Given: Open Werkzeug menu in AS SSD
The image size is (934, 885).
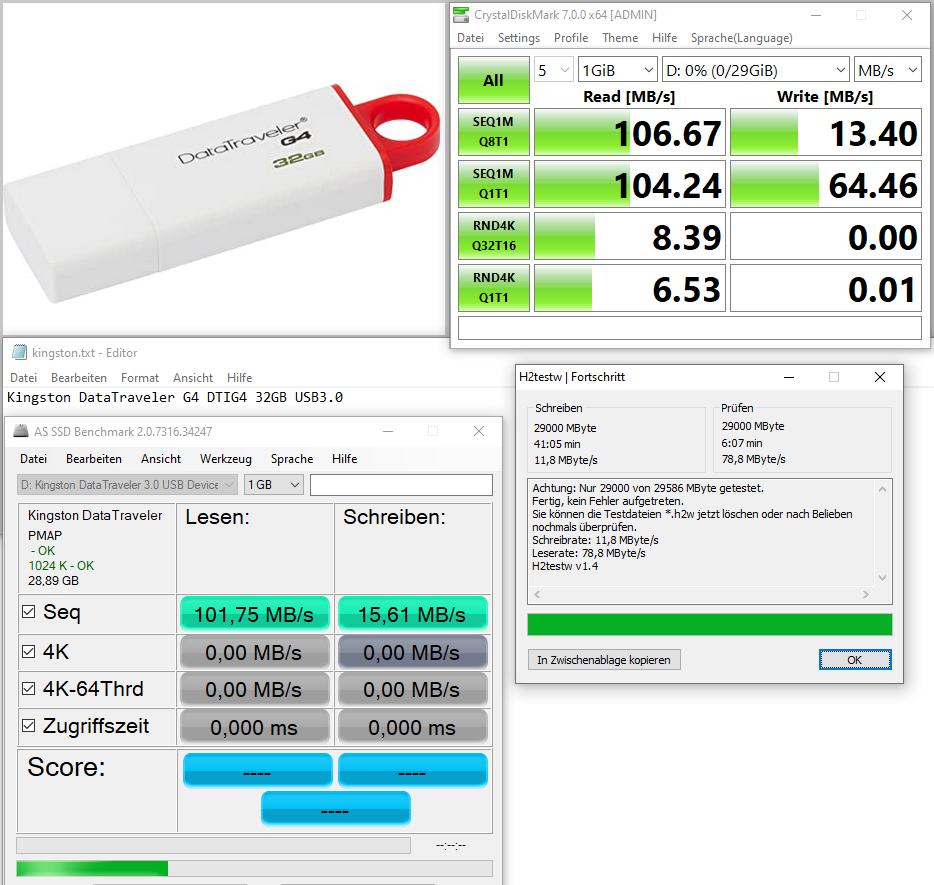Looking at the screenshot, I should (226, 459).
